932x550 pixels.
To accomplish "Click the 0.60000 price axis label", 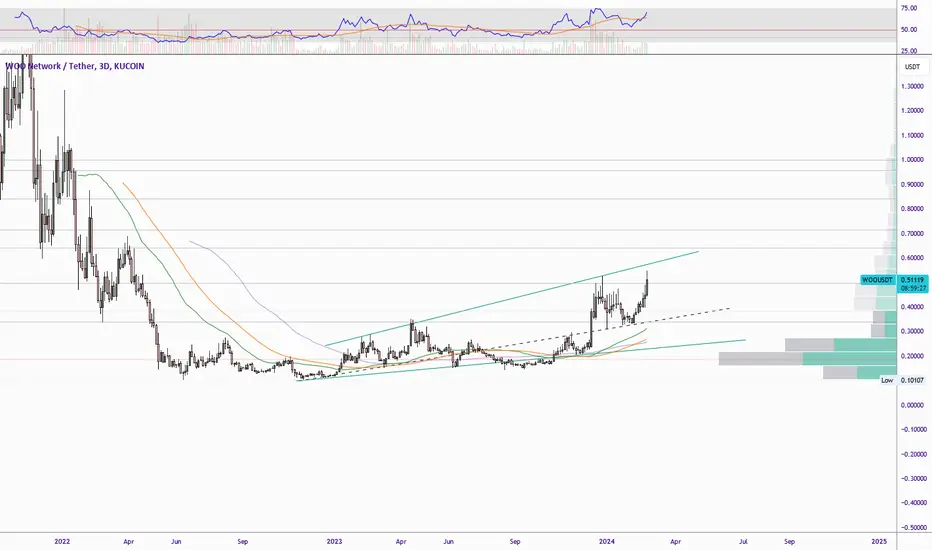I will click(912, 258).
